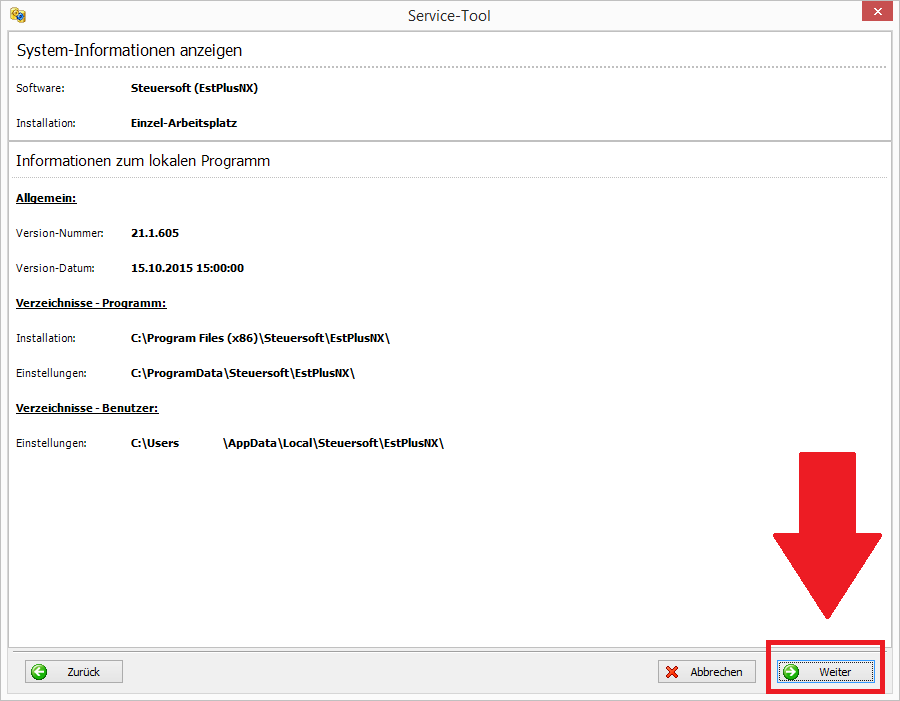
Task: Select the ProgramData settings path
Action: (x=243, y=373)
